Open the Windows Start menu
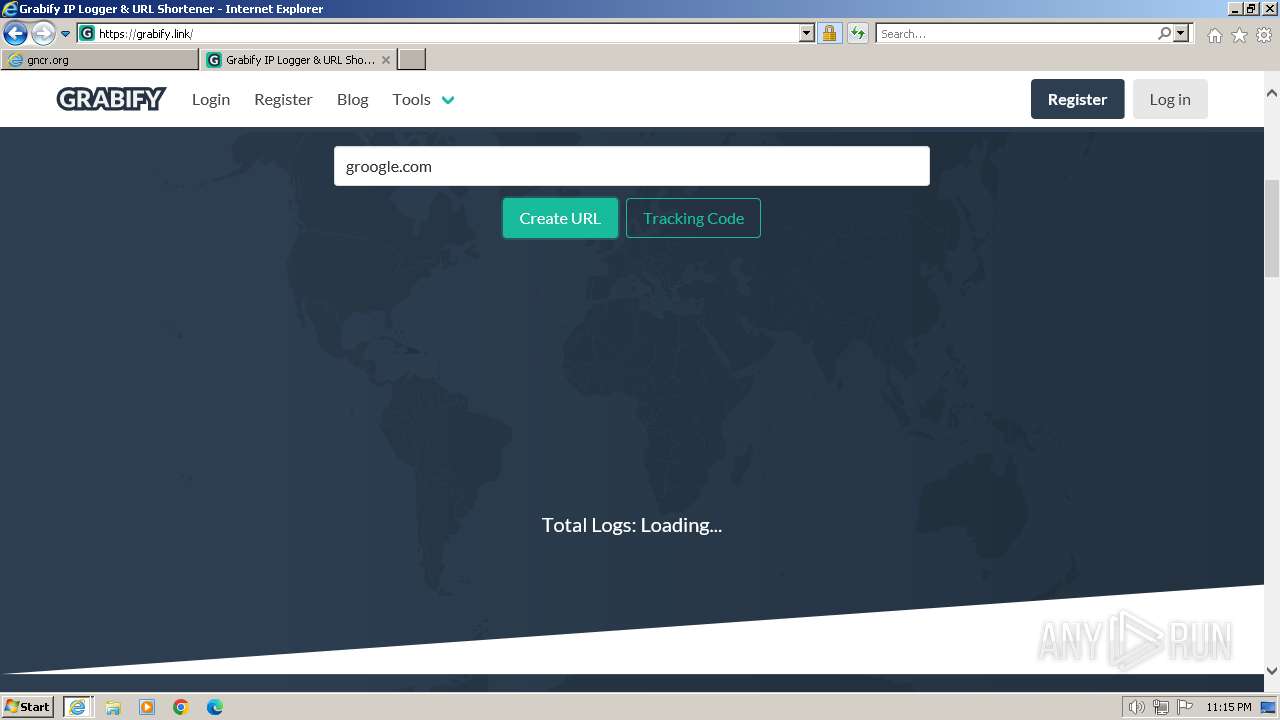 pos(27,707)
